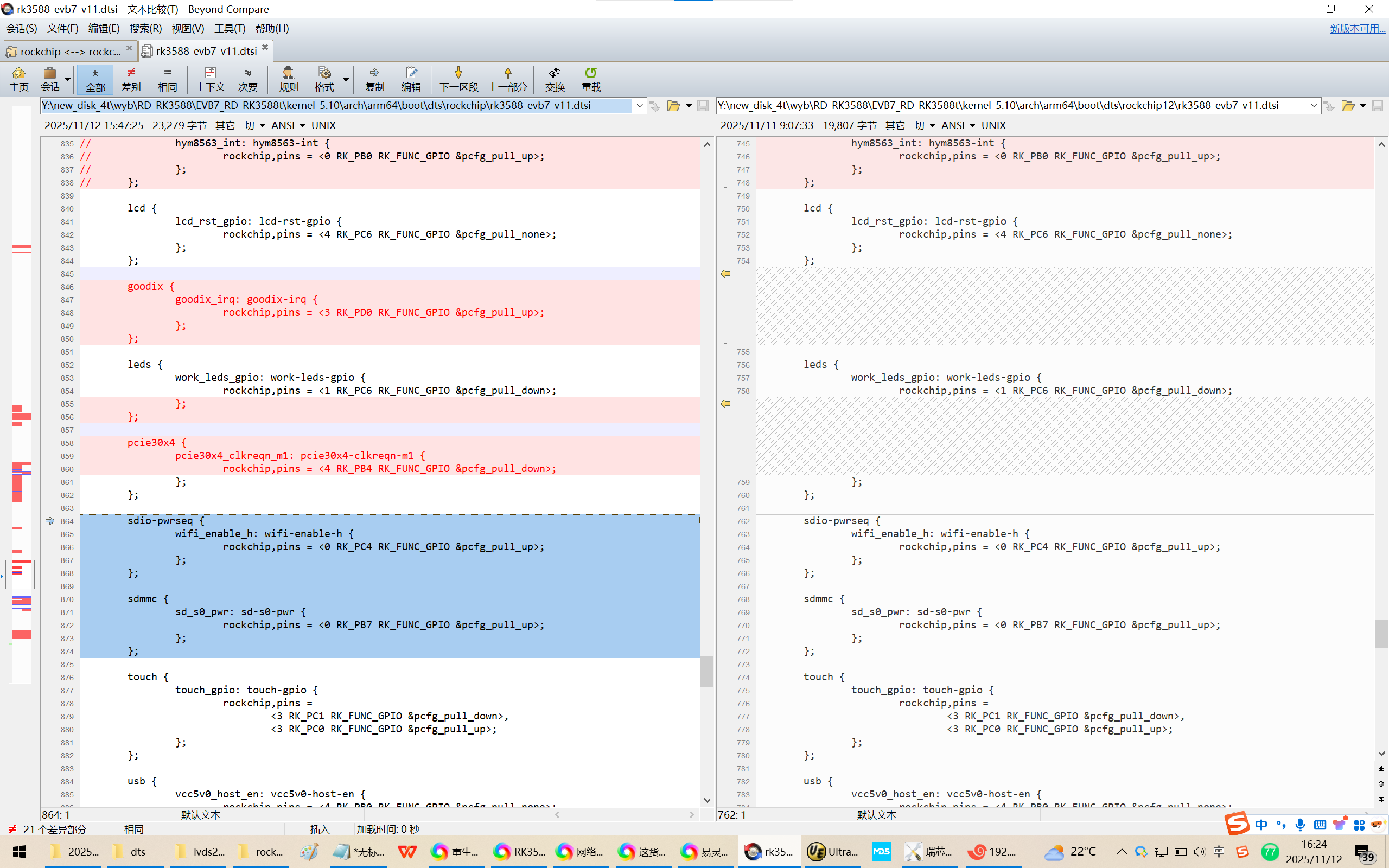Open the Tools (工具) menu
This screenshot has height=868, width=1389.
click(x=229, y=28)
